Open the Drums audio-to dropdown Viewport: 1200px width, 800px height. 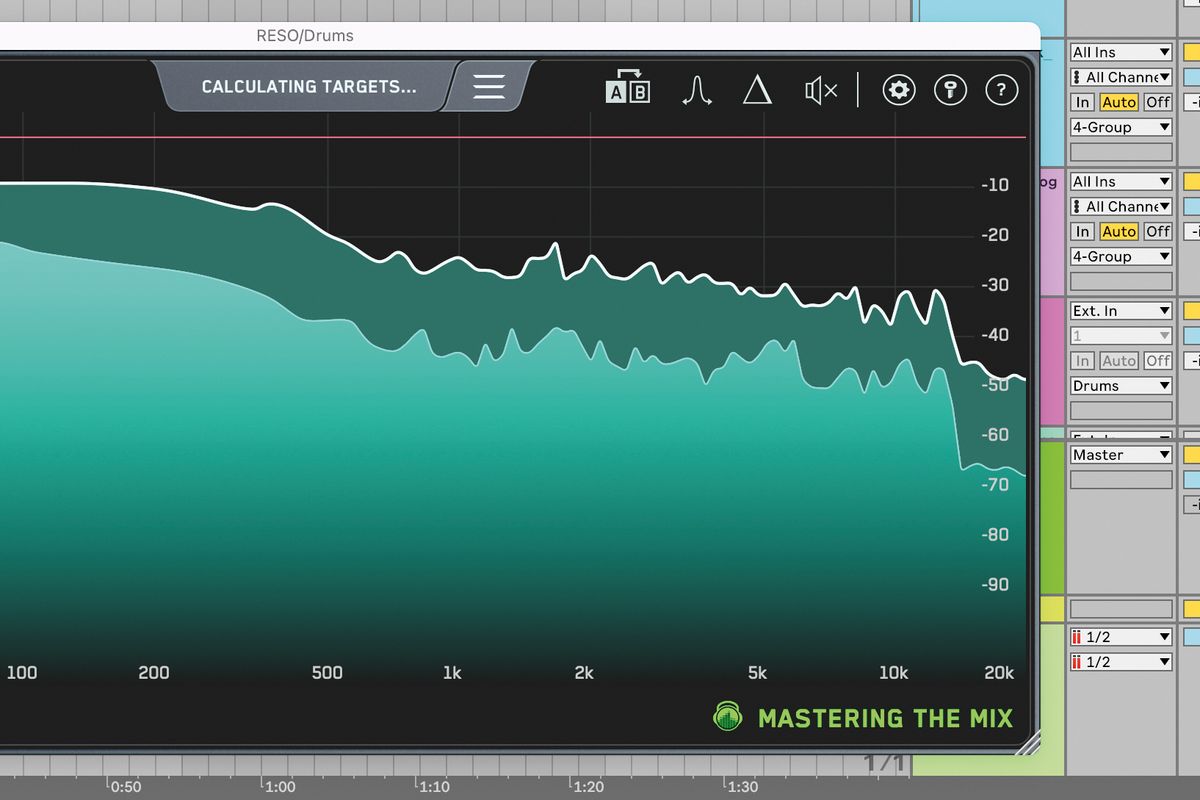tap(1120, 385)
